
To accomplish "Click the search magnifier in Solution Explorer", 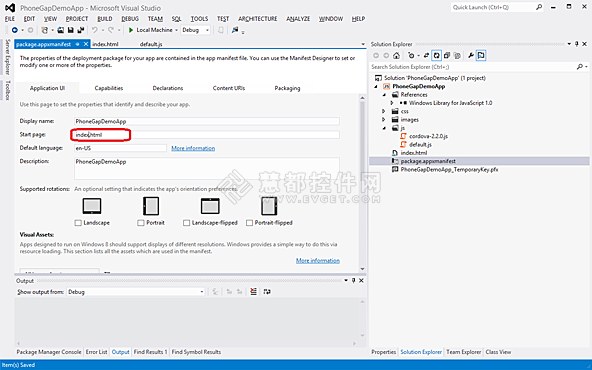I will pyautogui.click(x=580, y=67).
